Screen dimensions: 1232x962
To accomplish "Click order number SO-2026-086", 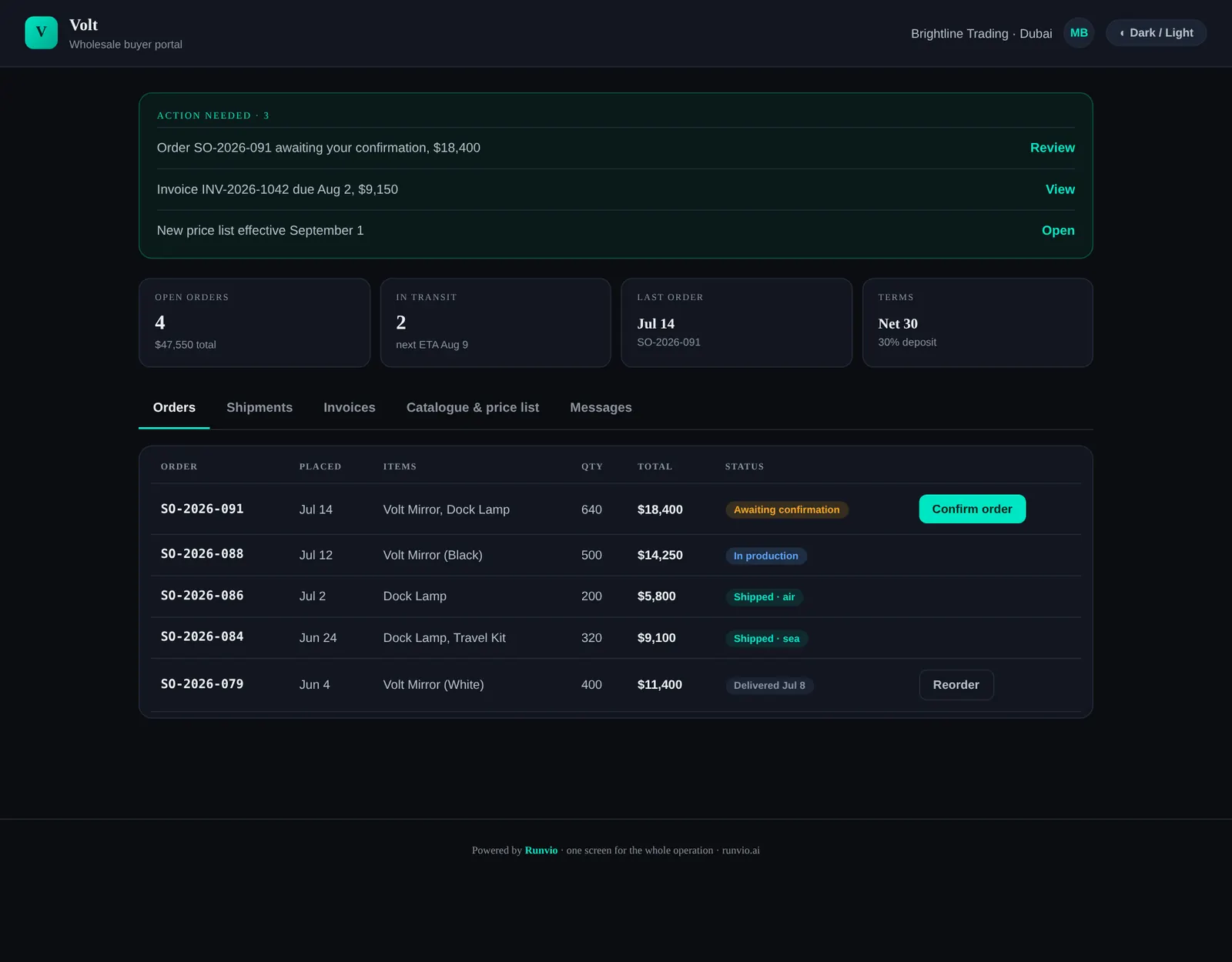I will point(202,596).
